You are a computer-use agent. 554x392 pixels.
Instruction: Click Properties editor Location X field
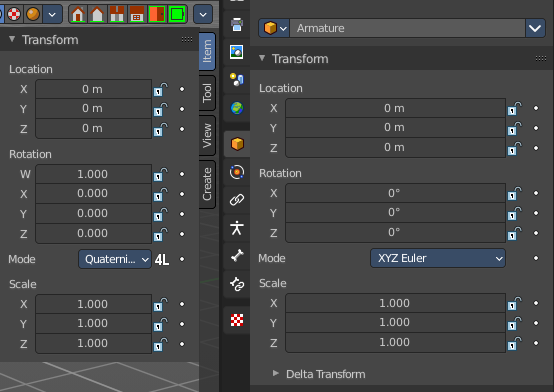click(395, 108)
